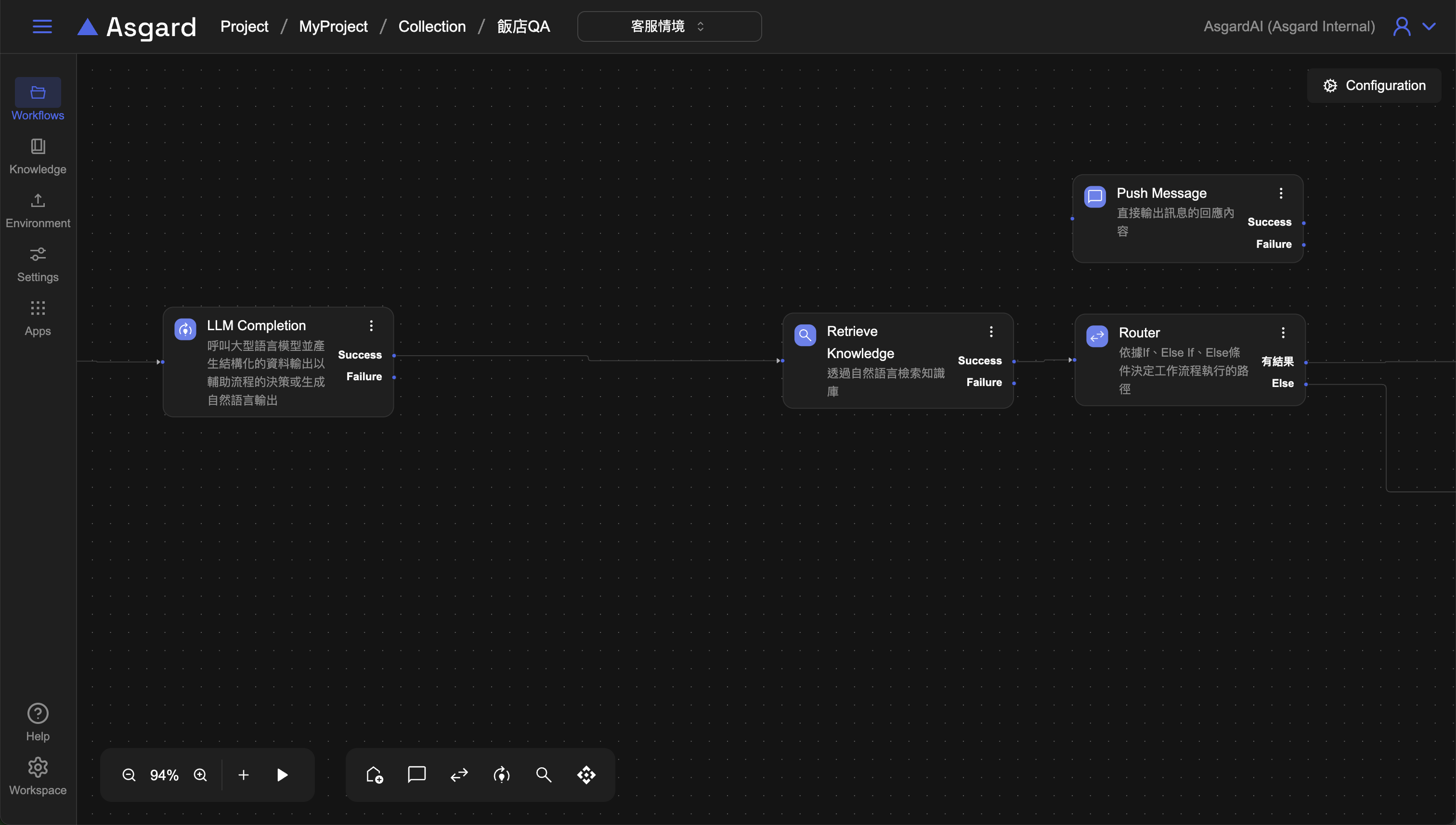Open Help from the sidebar
This screenshot has width=1456, height=825.
pyautogui.click(x=38, y=722)
